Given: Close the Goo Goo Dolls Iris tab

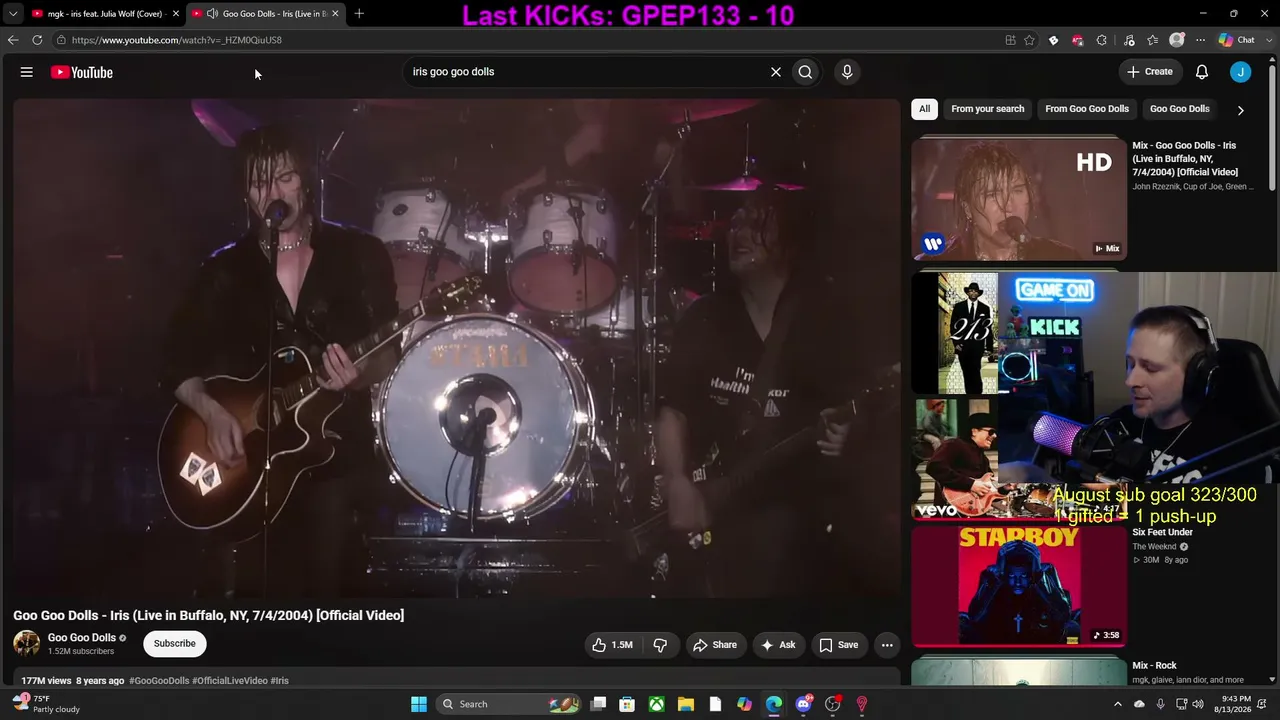Looking at the screenshot, I should tap(335, 14).
